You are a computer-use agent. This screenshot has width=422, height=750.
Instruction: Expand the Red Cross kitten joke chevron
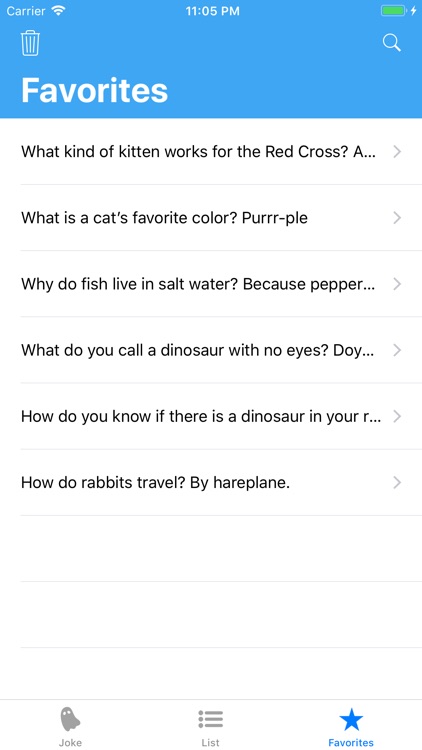(x=397, y=152)
